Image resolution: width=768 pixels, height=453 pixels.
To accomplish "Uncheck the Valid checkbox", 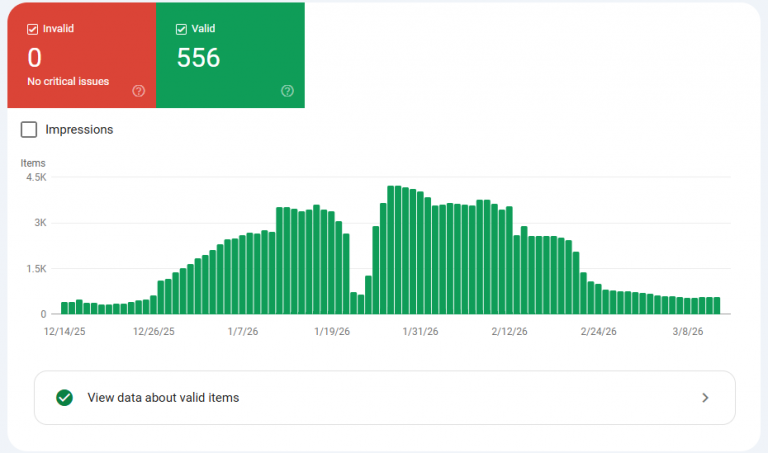I will 181,29.
